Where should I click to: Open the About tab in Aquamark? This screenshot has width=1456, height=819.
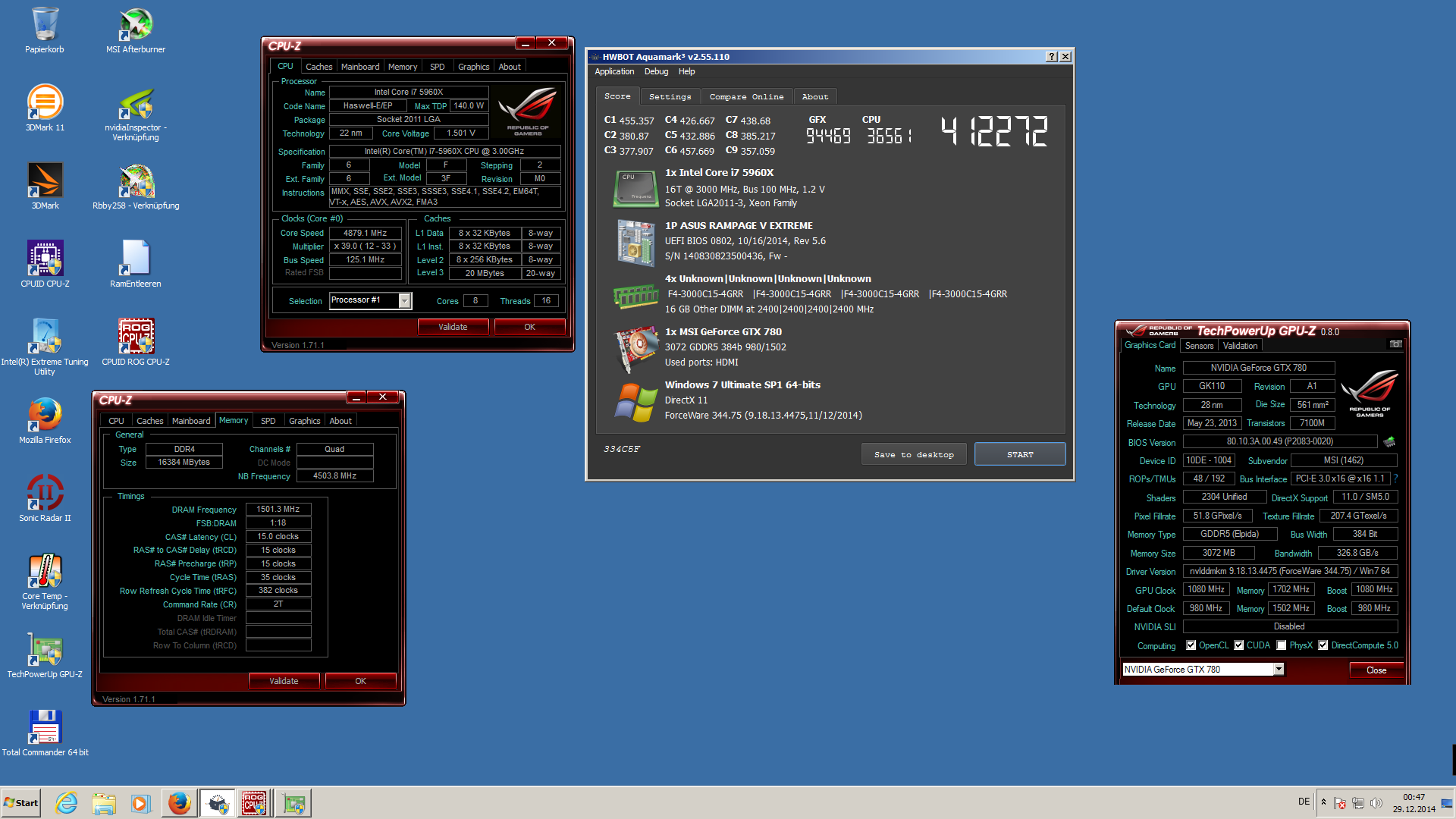[x=815, y=97]
